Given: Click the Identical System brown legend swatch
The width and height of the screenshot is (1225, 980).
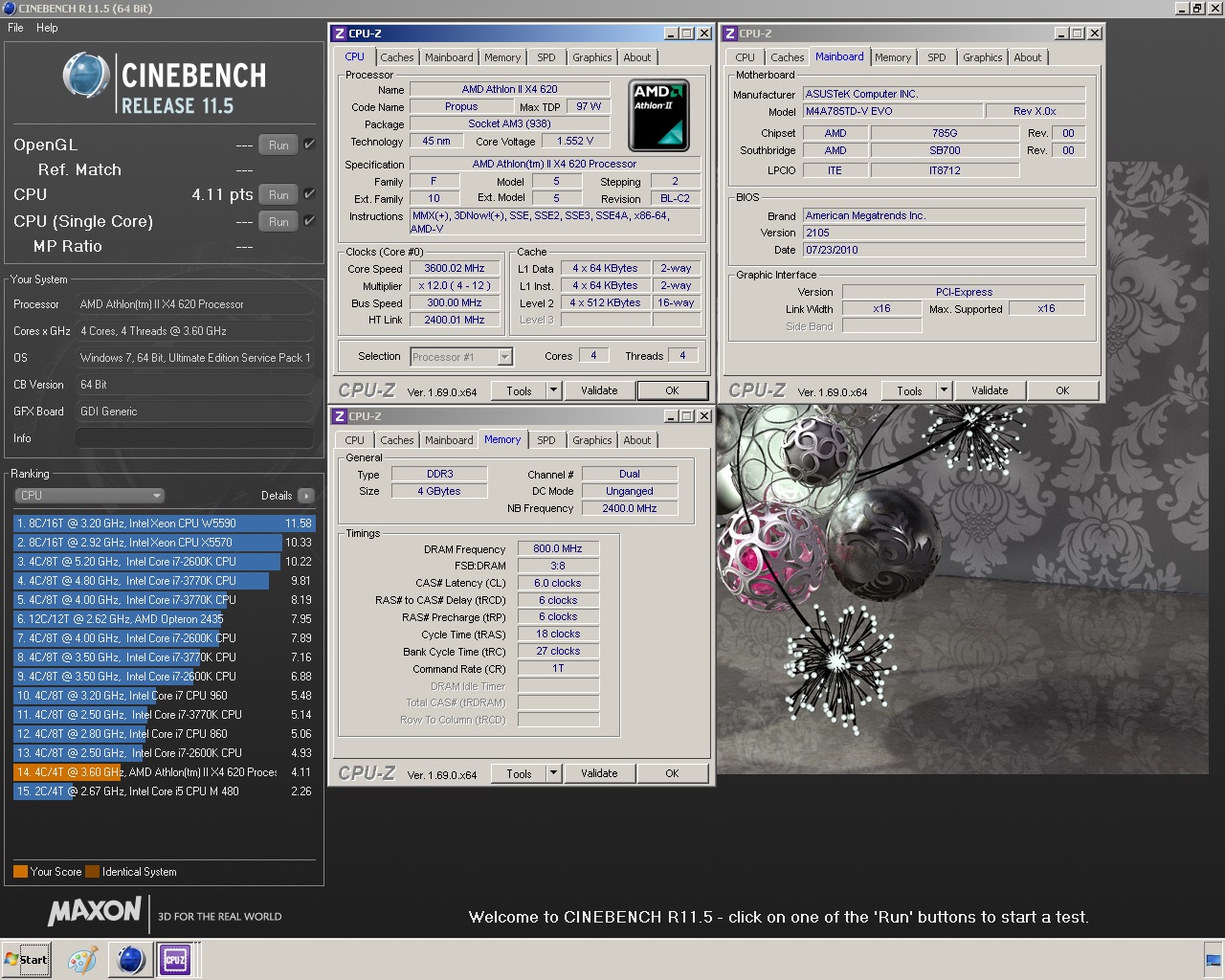Looking at the screenshot, I should (92, 872).
